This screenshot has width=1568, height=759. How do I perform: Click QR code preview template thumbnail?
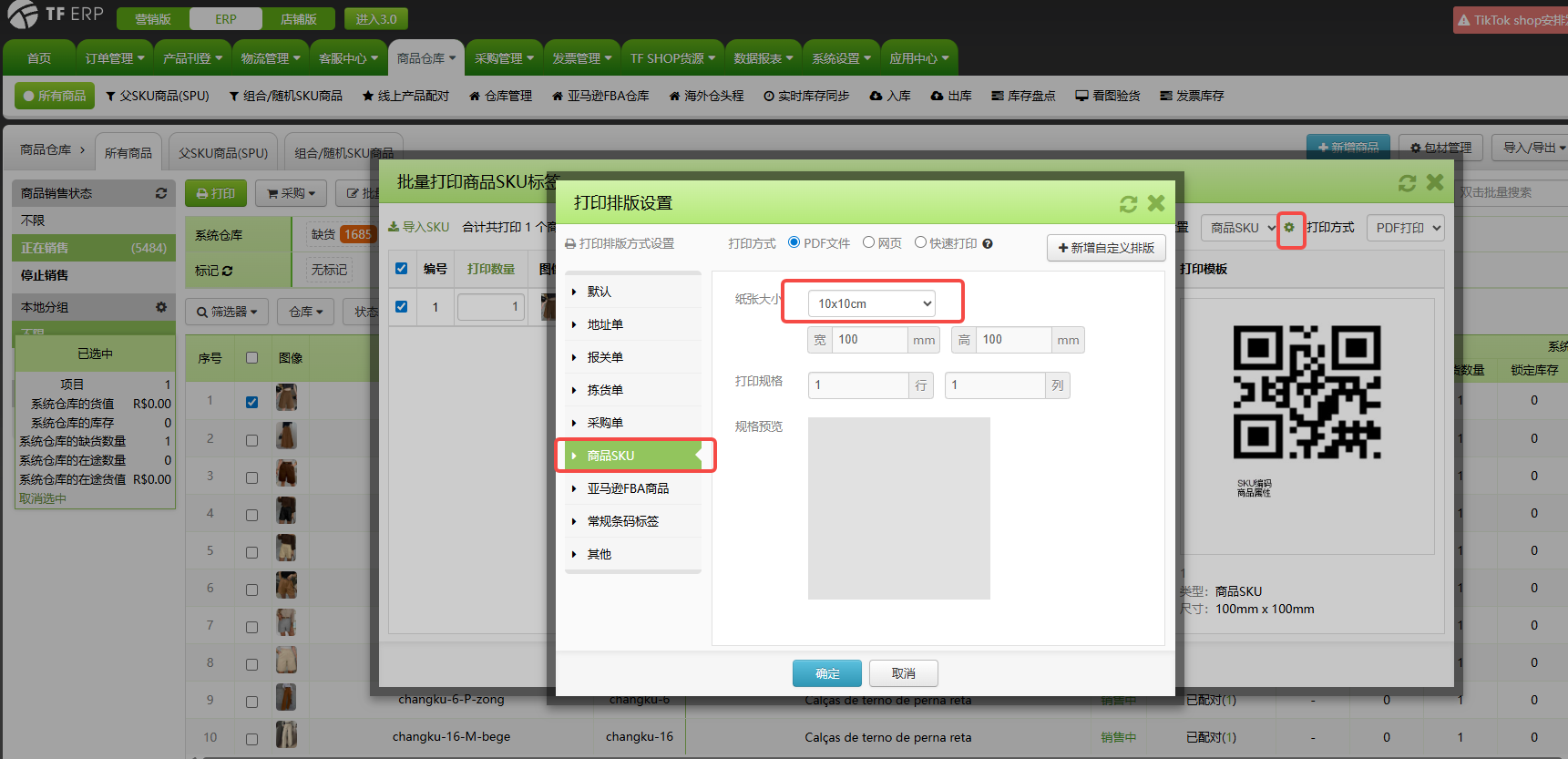(1307, 393)
